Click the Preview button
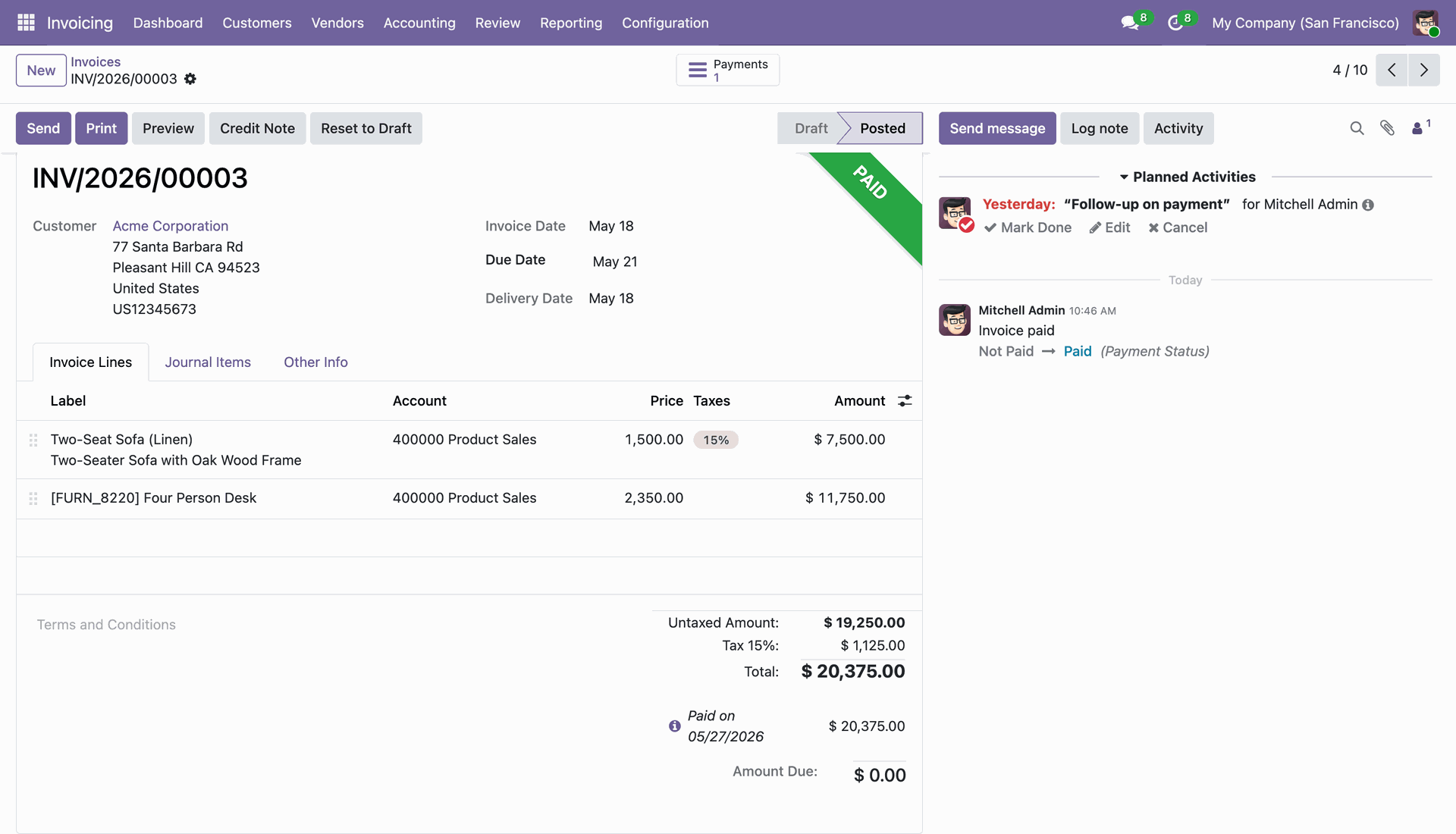1456x834 pixels. pyautogui.click(x=168, y=128)
